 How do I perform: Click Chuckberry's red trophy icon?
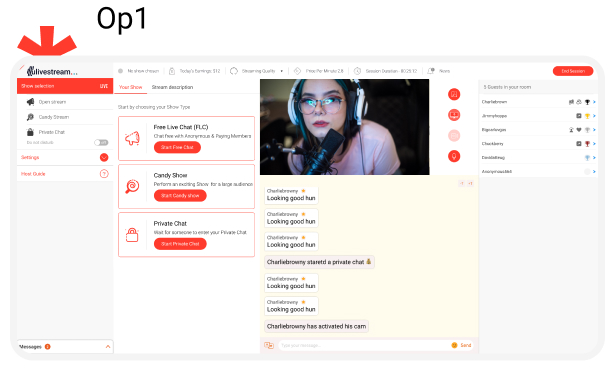point(587,144)
